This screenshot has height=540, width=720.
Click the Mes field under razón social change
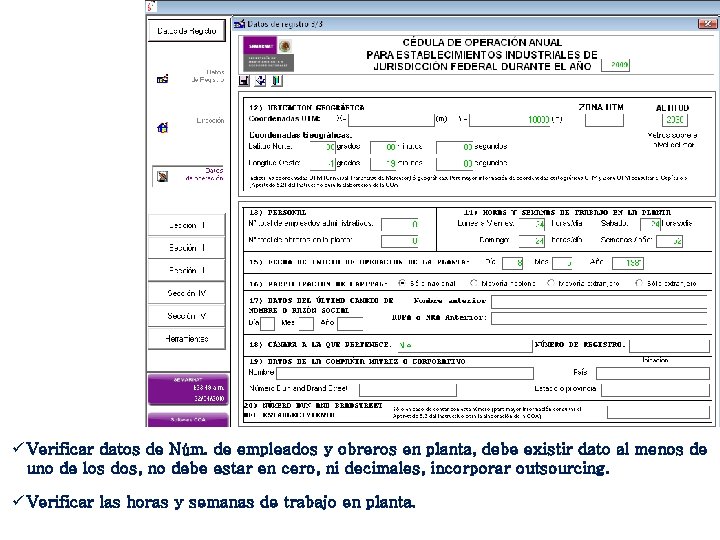click(306, 324)
